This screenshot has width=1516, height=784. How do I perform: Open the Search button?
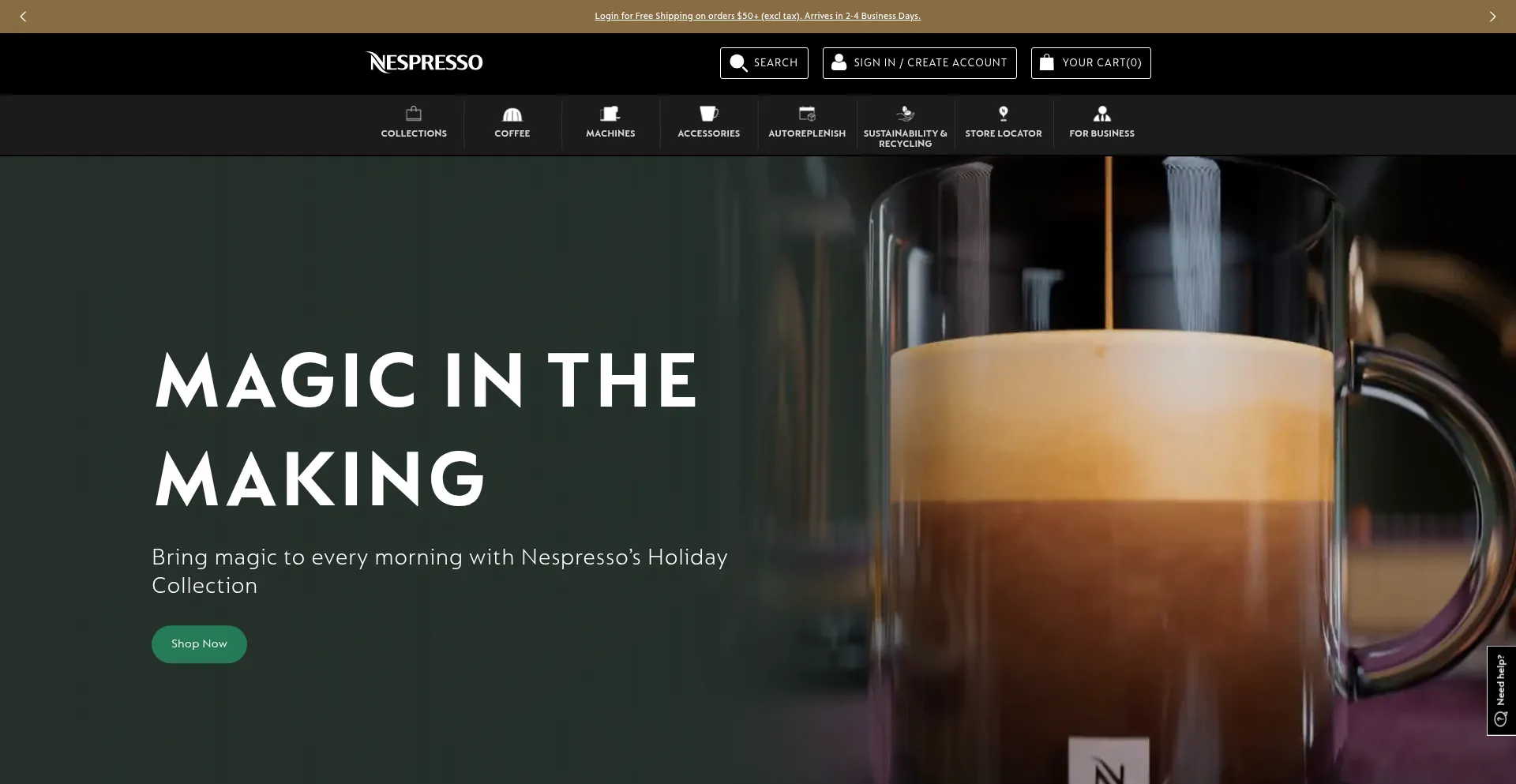(764, 63)
